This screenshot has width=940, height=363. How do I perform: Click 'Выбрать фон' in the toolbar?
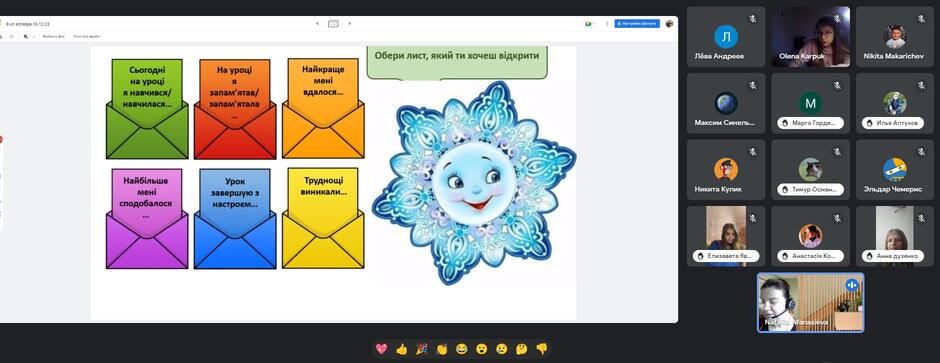[x=53, y=37]
